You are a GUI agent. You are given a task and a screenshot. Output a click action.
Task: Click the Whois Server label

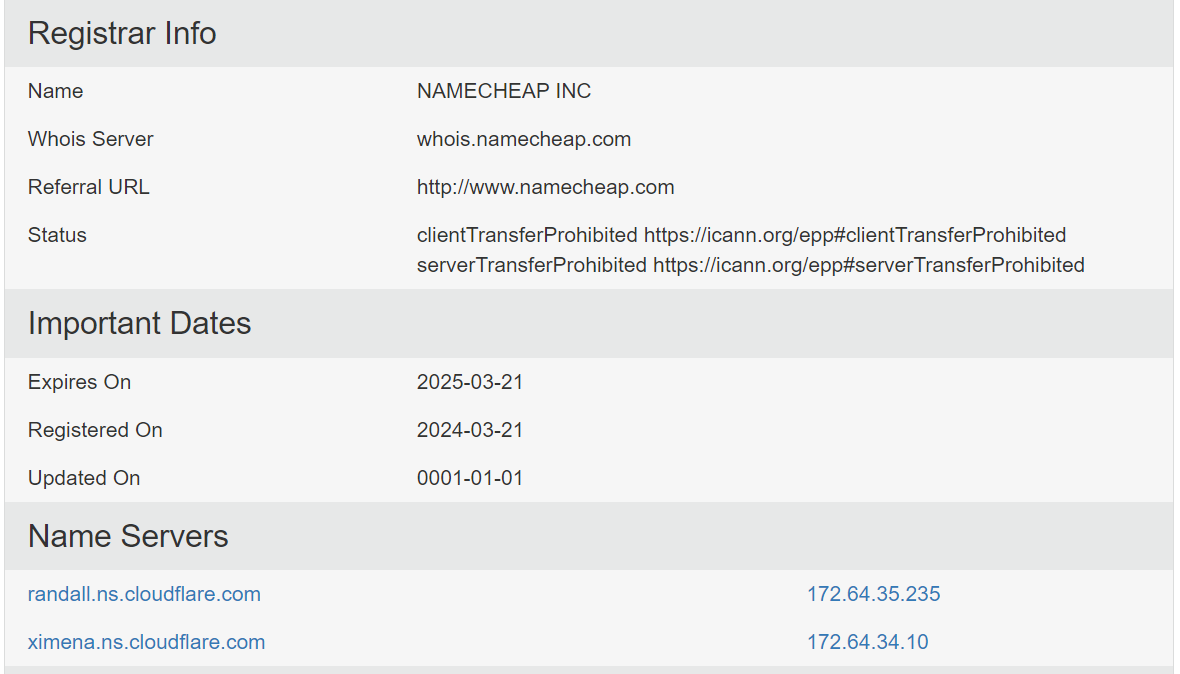90,139
